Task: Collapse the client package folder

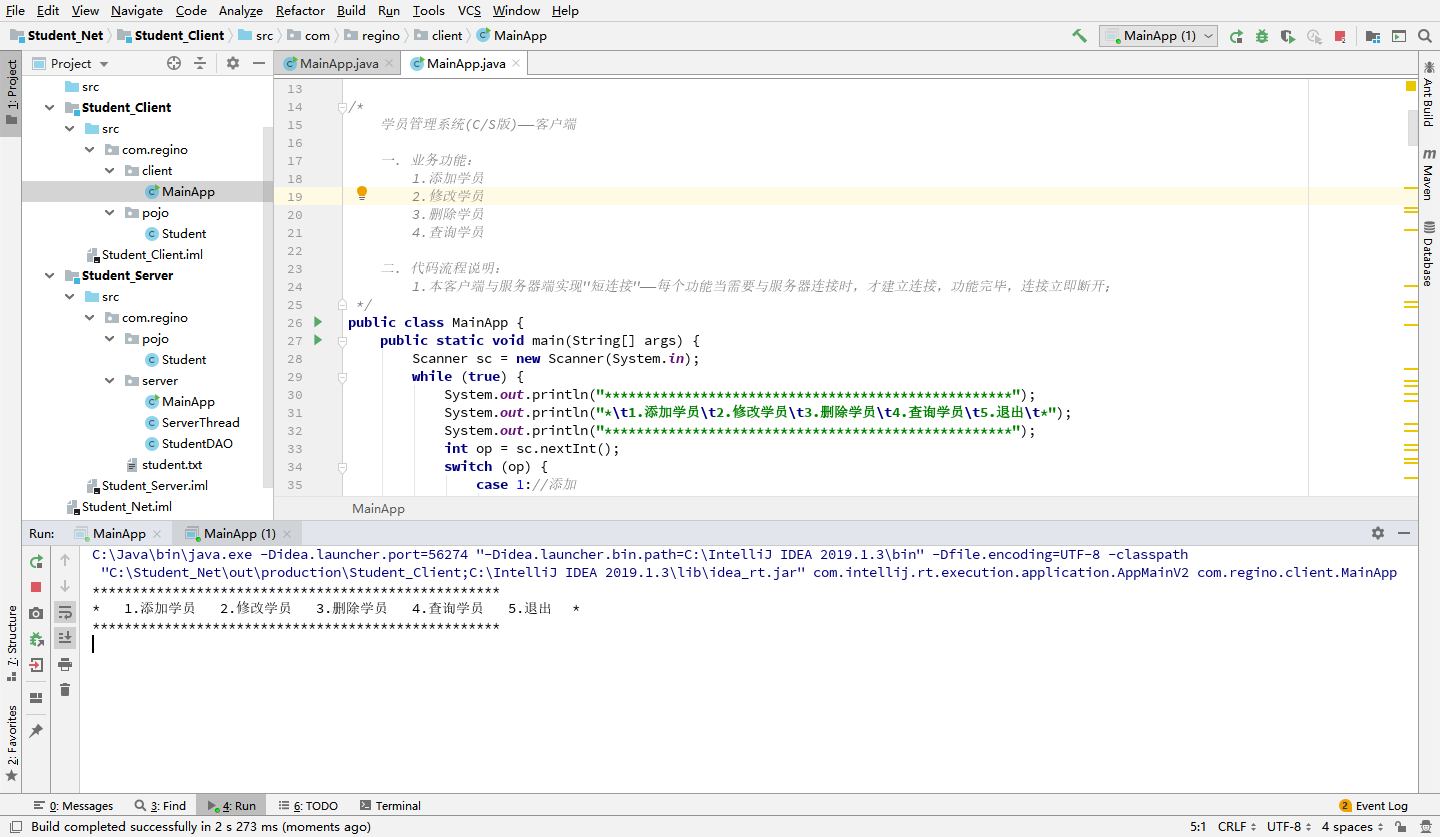Action: click(x=110, y=170)
